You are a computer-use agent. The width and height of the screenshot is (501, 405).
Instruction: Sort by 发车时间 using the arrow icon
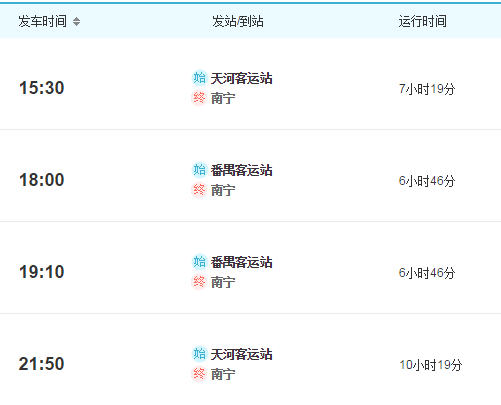76,22
